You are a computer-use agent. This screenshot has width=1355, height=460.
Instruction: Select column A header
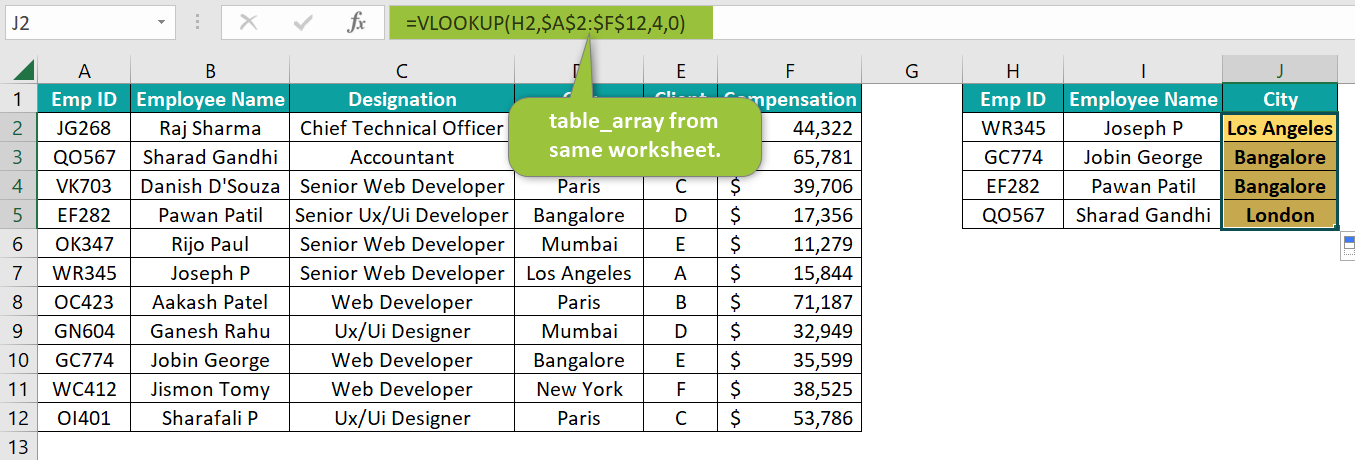(x=84, y=70)
